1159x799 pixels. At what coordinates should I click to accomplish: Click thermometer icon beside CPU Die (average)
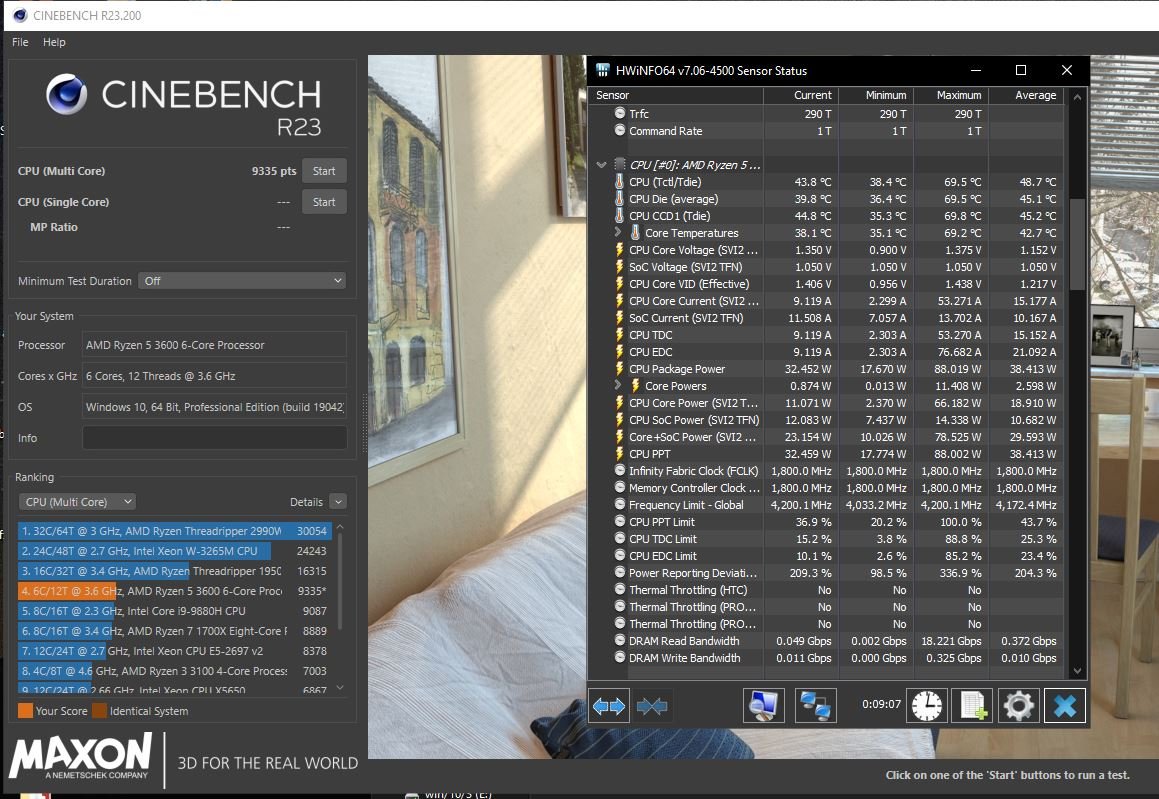[619, 199]
